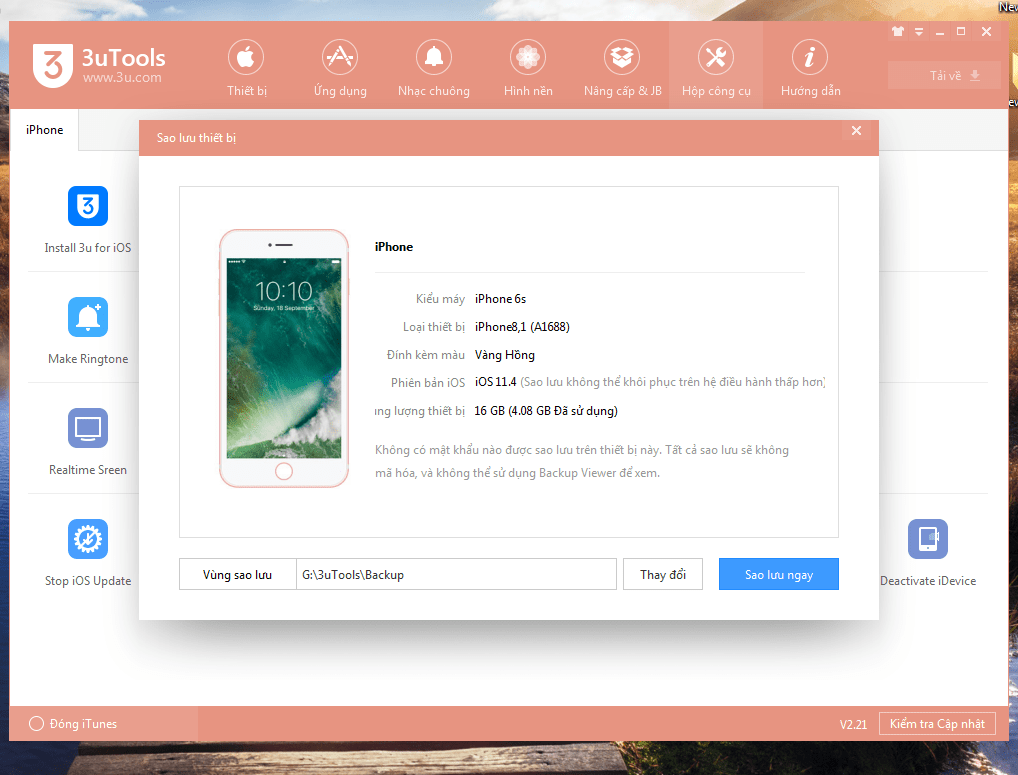Minimize the 3uTools window
This screenshot has width=1018, height=775.
(x=939, y=32)
